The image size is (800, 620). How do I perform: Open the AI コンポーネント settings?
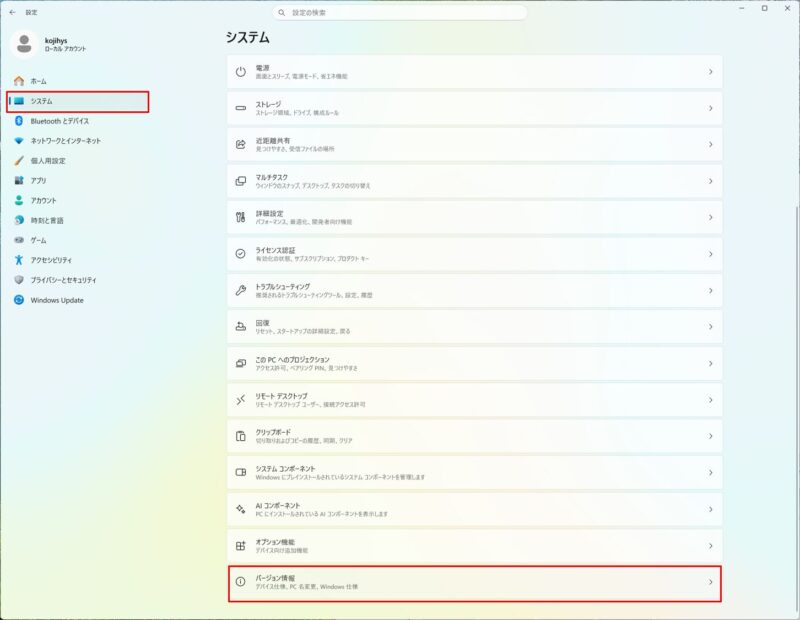pyautogui.click(x=474, y=509)
